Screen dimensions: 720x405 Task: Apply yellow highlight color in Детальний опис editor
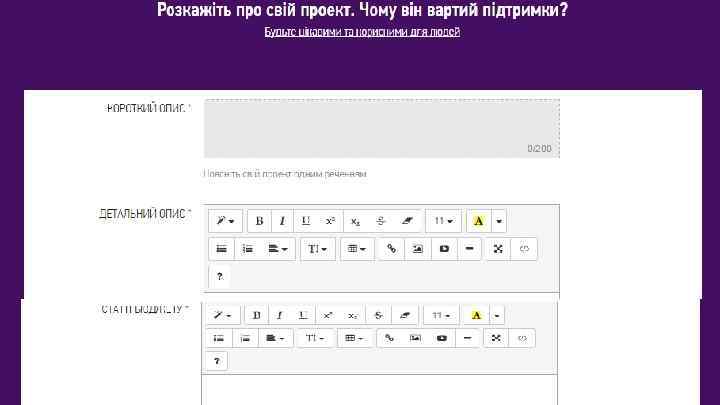(x=478, y=221)
